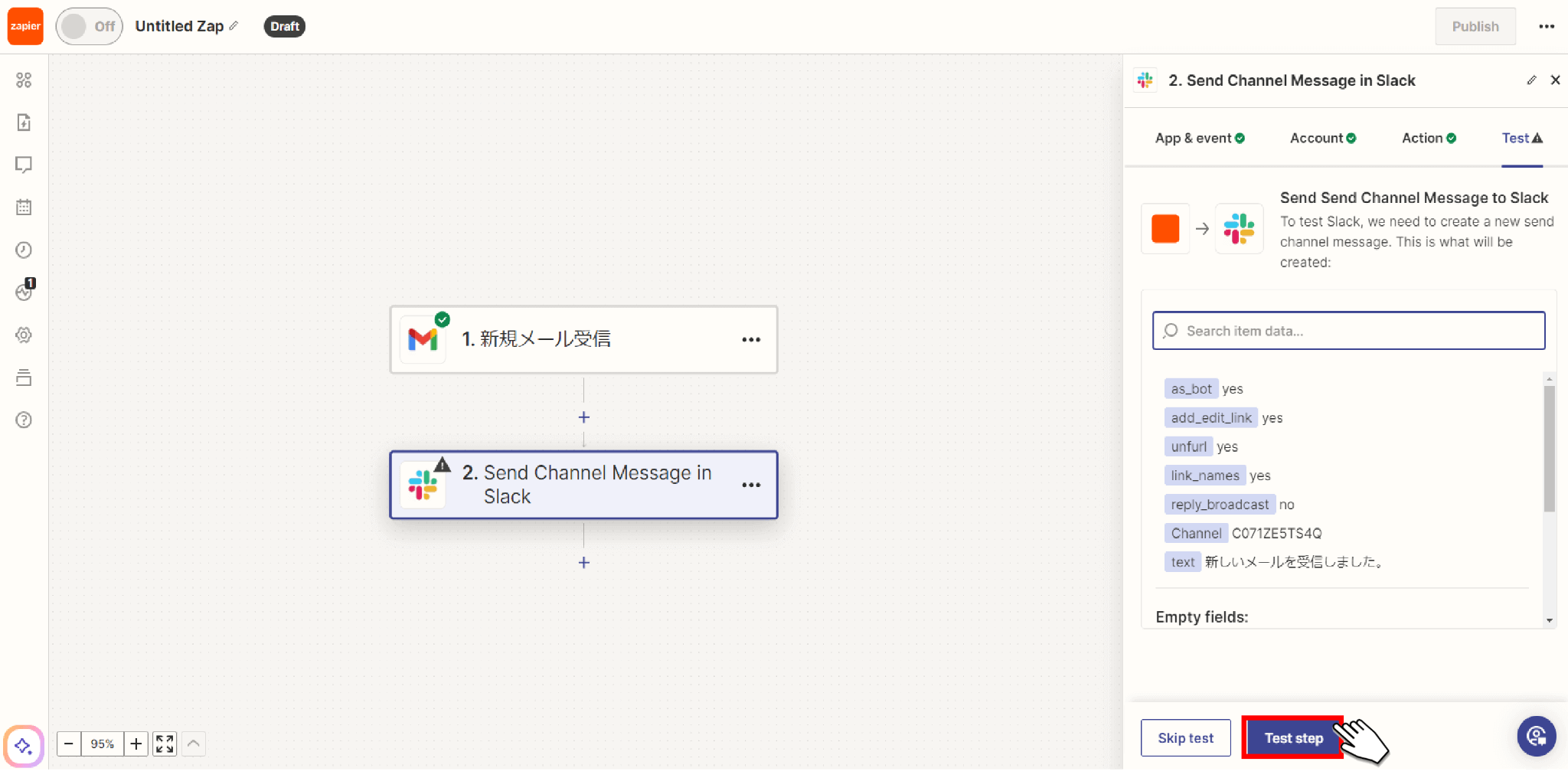Image resolution: width=1568 pixels, height=778 pixels.
Task: Click the Slack destination logo icon
Action: coord(1239,229)
